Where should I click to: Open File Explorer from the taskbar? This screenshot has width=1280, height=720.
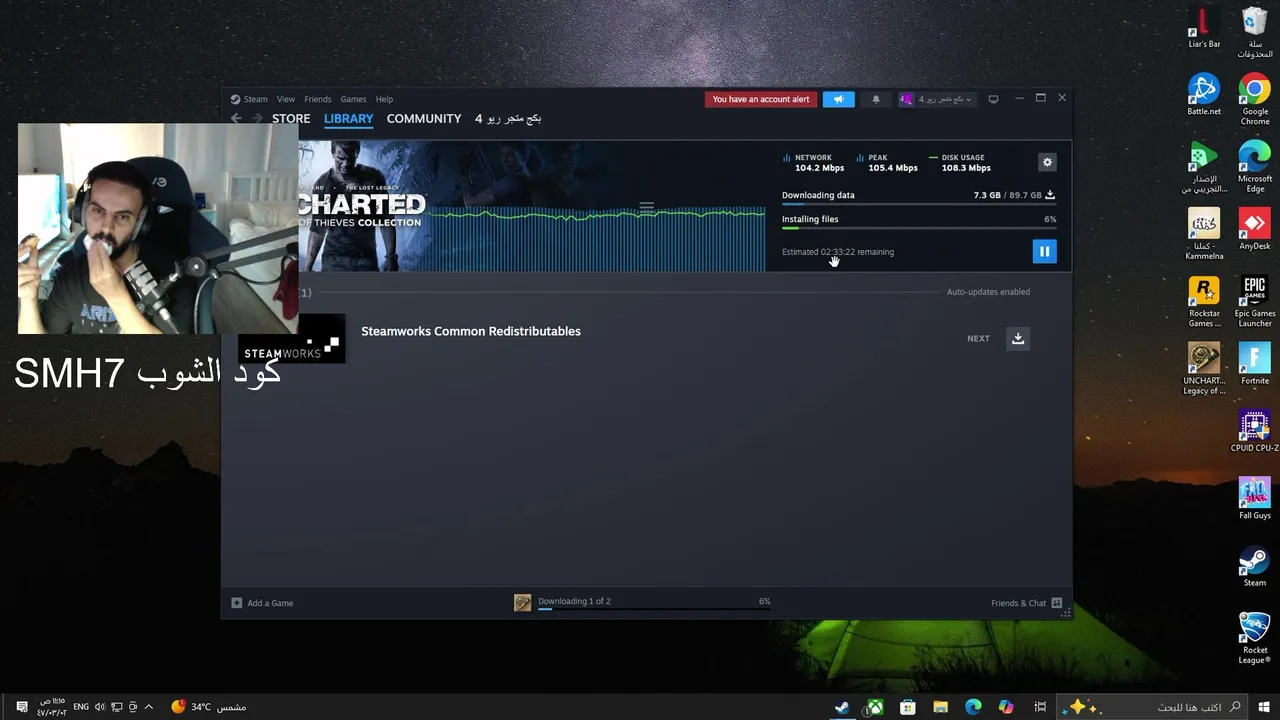pos(940,707)
